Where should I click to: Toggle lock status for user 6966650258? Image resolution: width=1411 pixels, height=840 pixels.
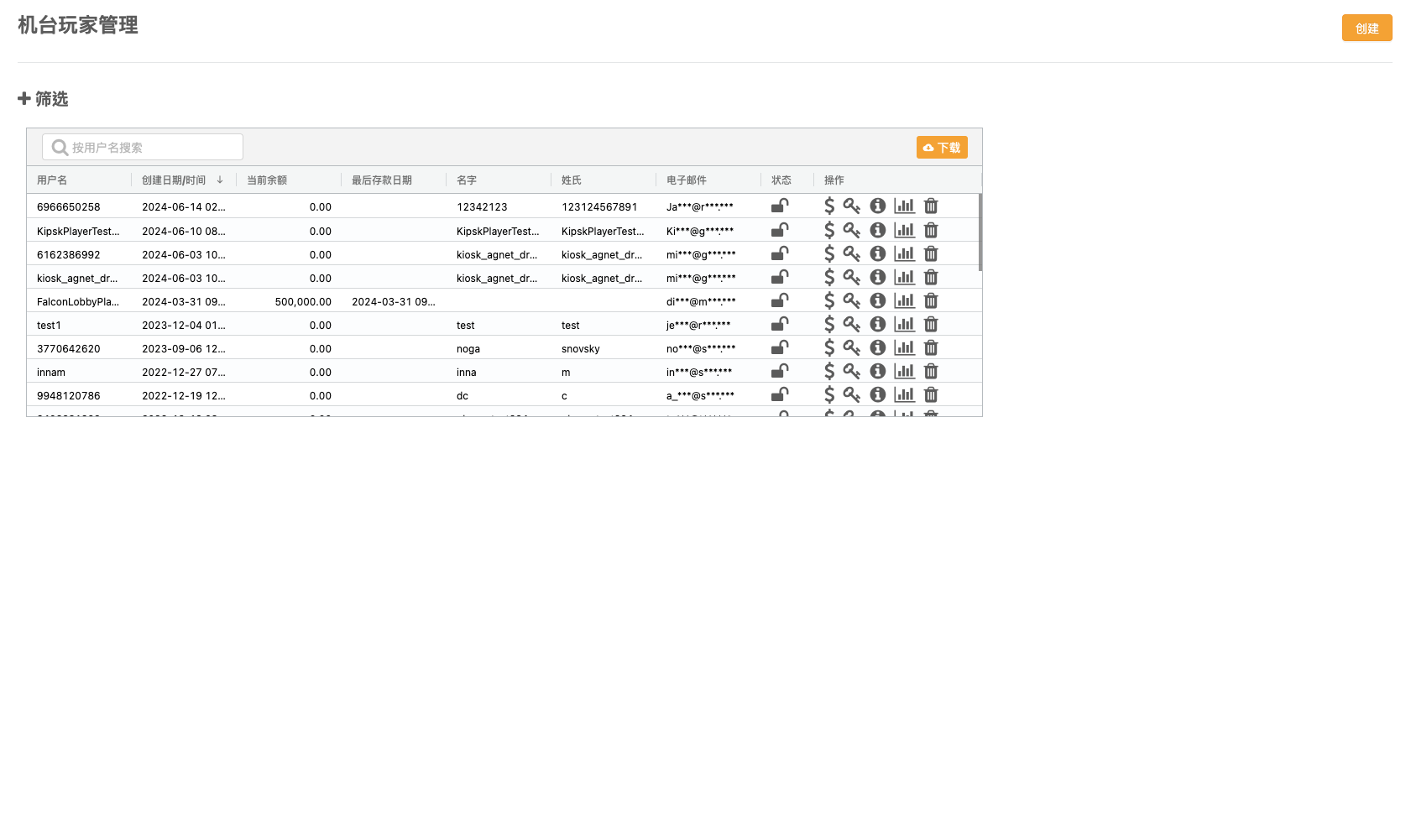780,206
